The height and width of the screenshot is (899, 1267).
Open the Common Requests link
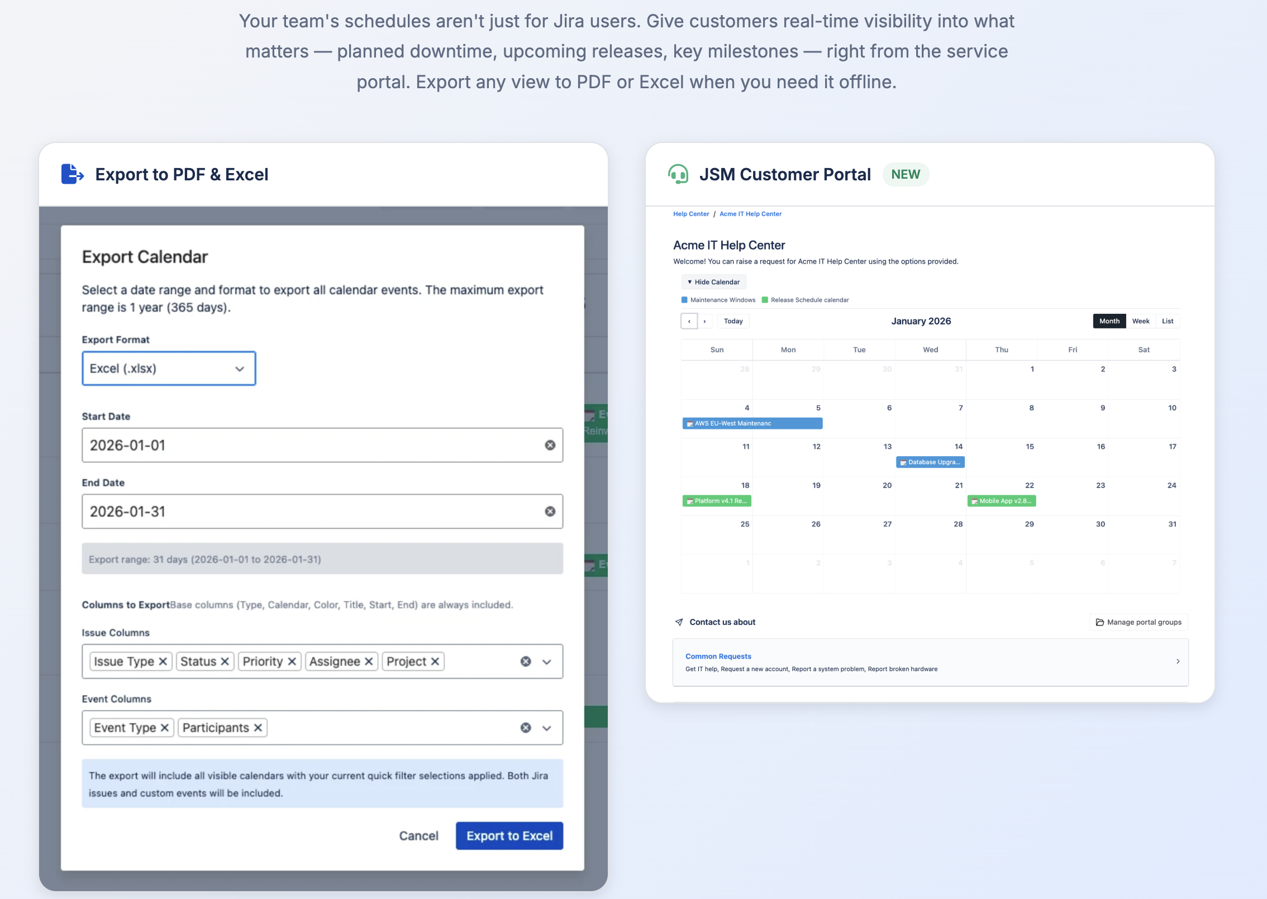718,656
